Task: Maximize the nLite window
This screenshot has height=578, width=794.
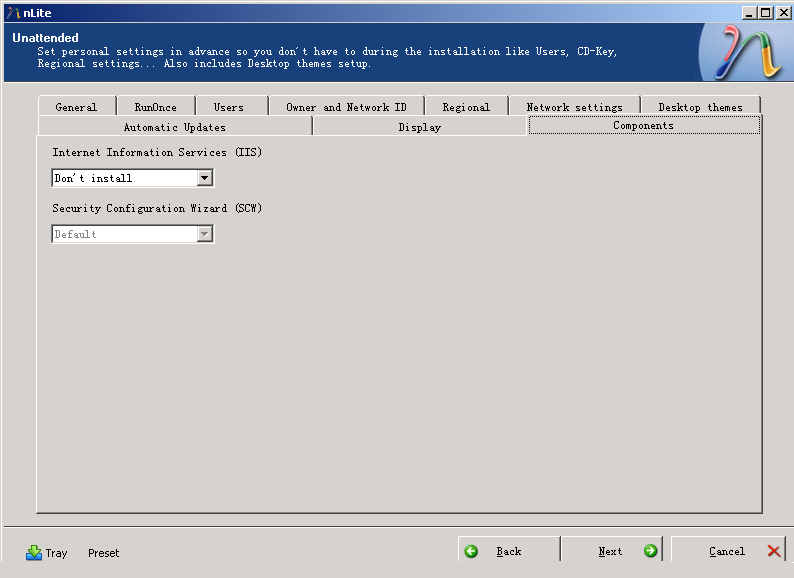Action: point(766,12)
